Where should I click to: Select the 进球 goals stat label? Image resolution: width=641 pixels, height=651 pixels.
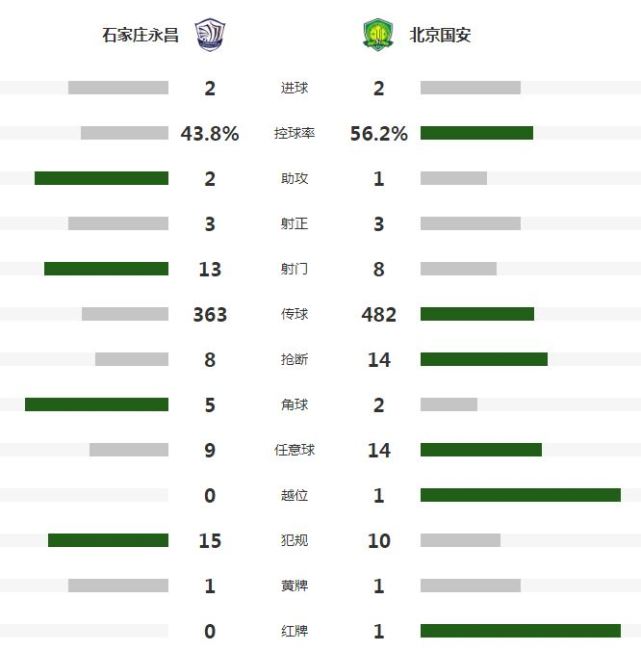point(294,88)
